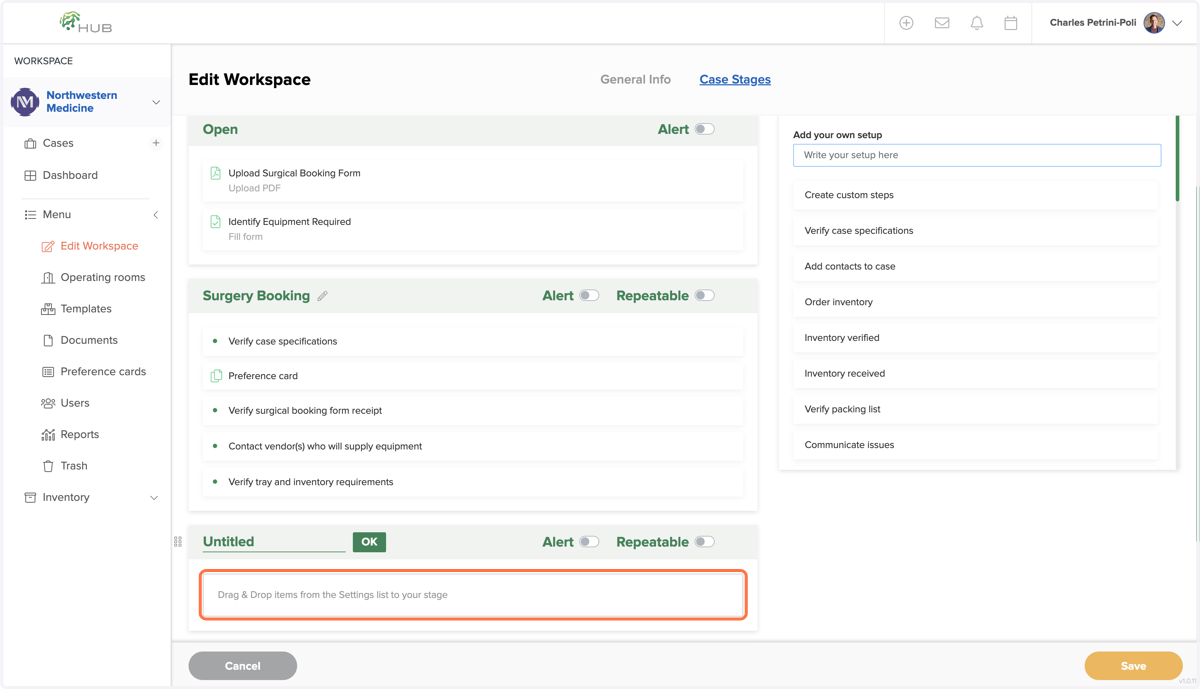The width and height of the screenshot is (1200, 689).
Task: Click the 'Write your setup here' field
Action: [x=977, y=155]
